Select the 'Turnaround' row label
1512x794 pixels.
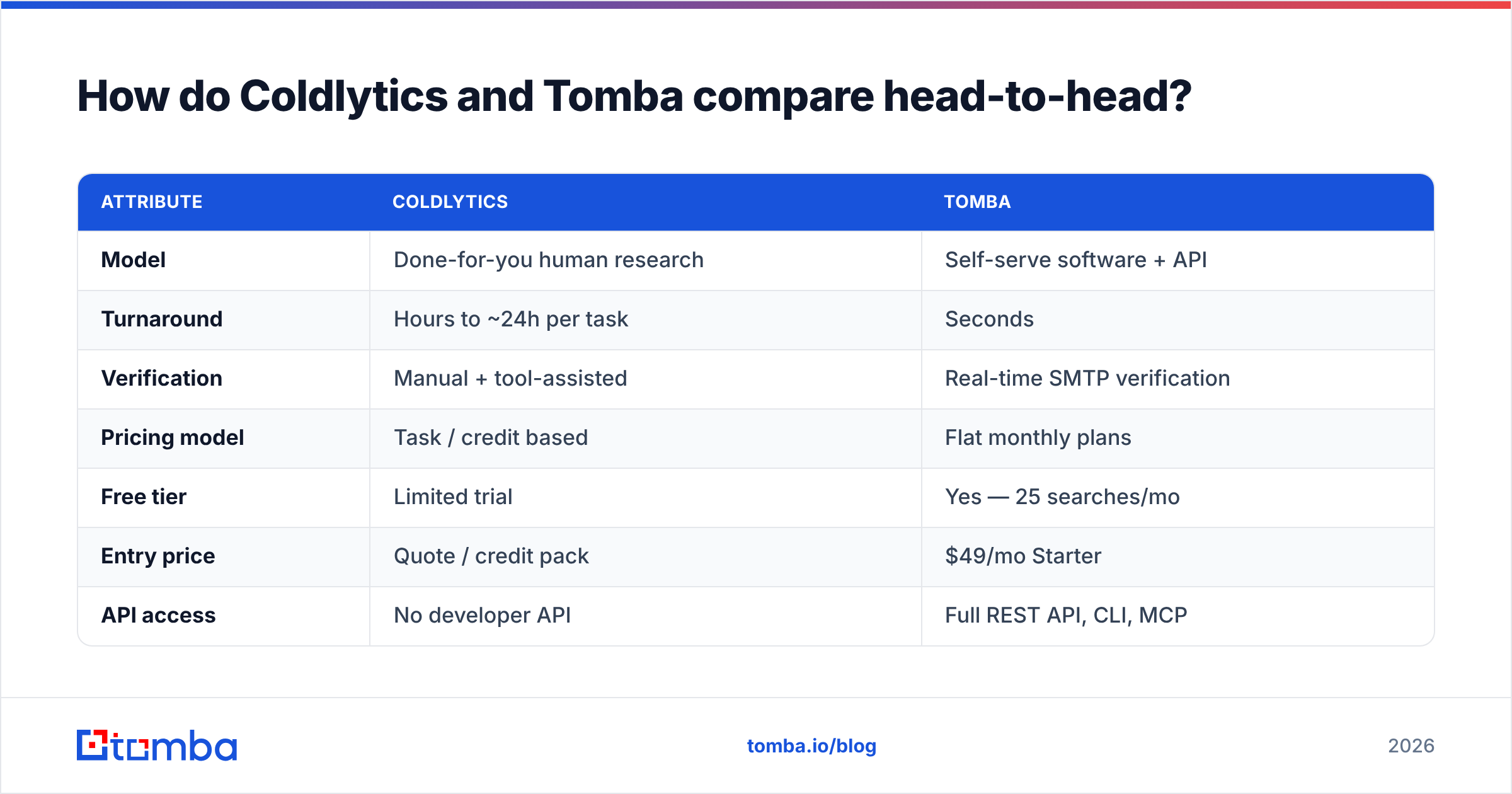[x=162, y=319]
